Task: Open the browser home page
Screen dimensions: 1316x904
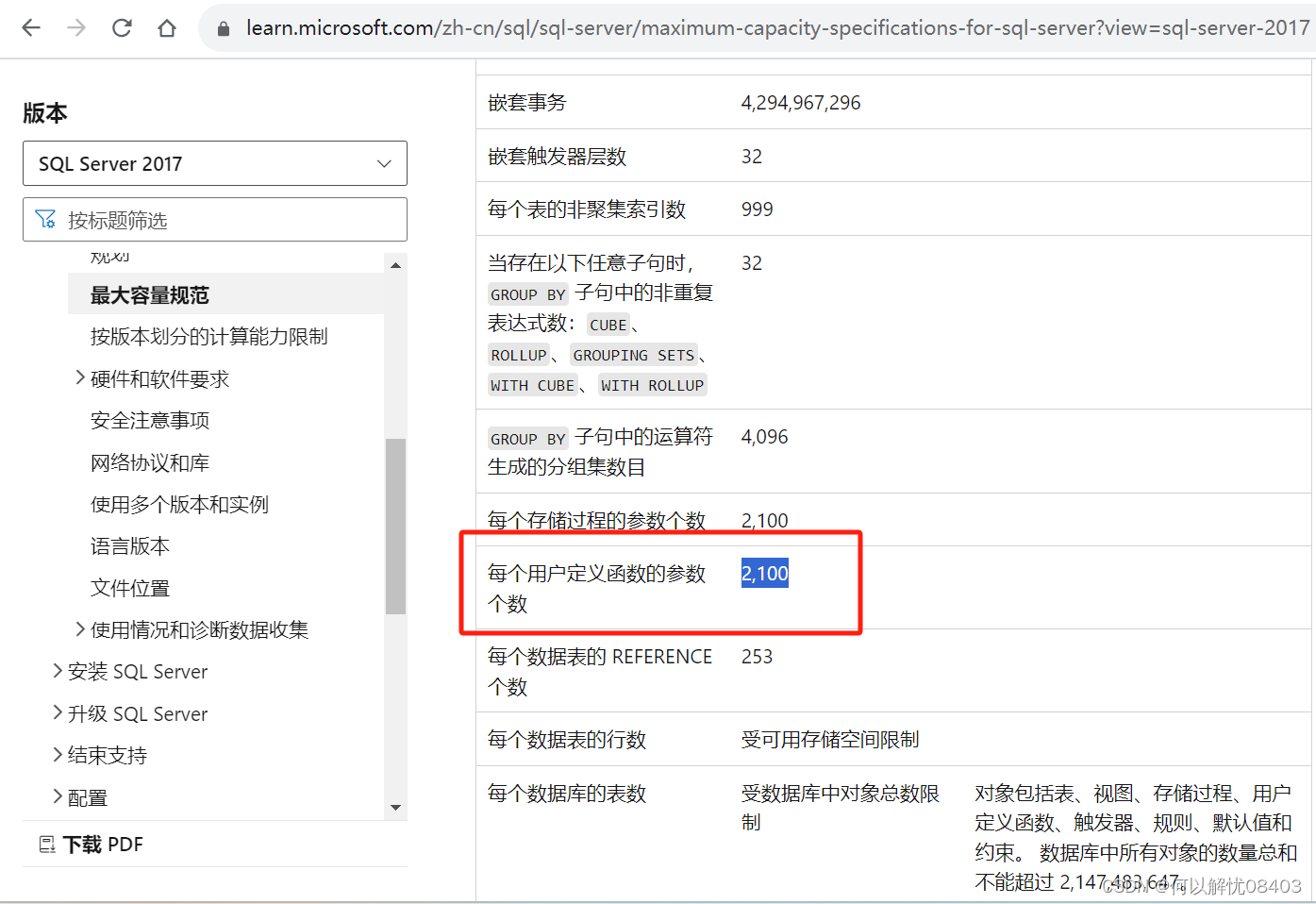Action: pos(166,27)
